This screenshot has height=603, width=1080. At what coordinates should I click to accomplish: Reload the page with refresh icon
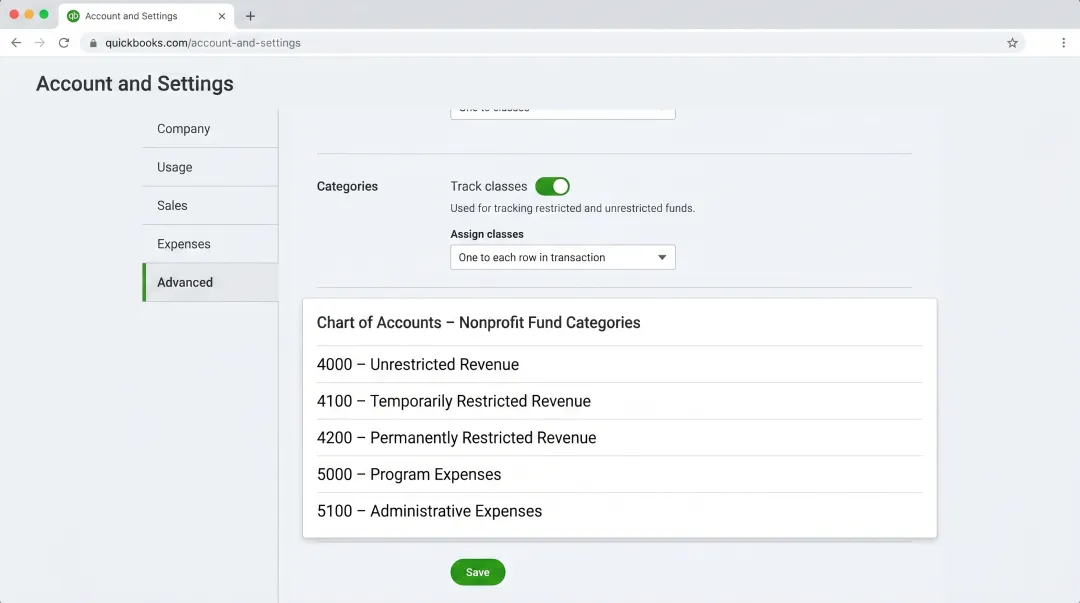pos(64,43)
